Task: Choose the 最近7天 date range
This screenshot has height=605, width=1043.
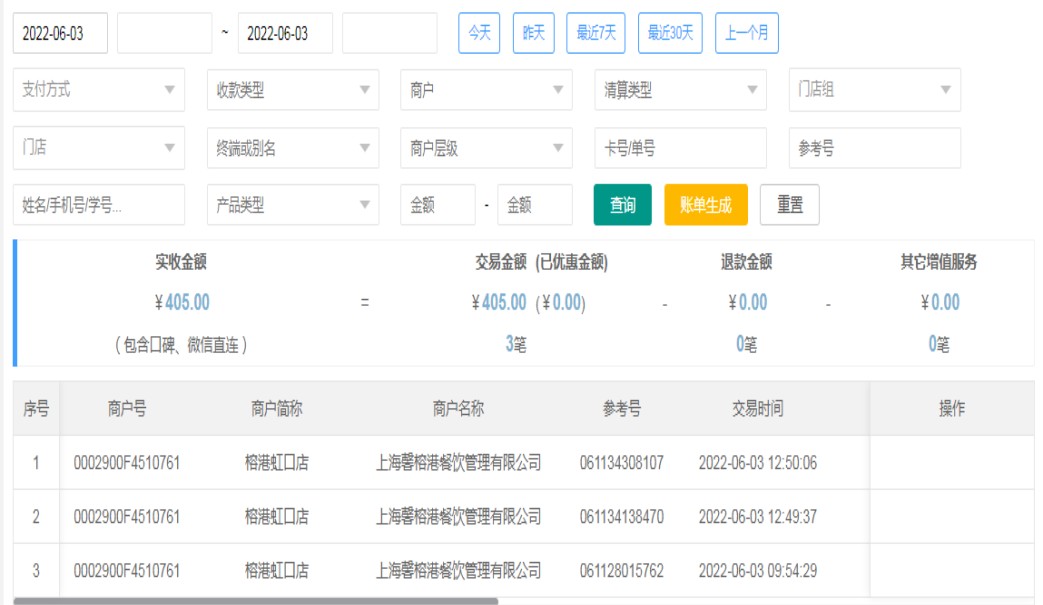Action: (596, 33)
